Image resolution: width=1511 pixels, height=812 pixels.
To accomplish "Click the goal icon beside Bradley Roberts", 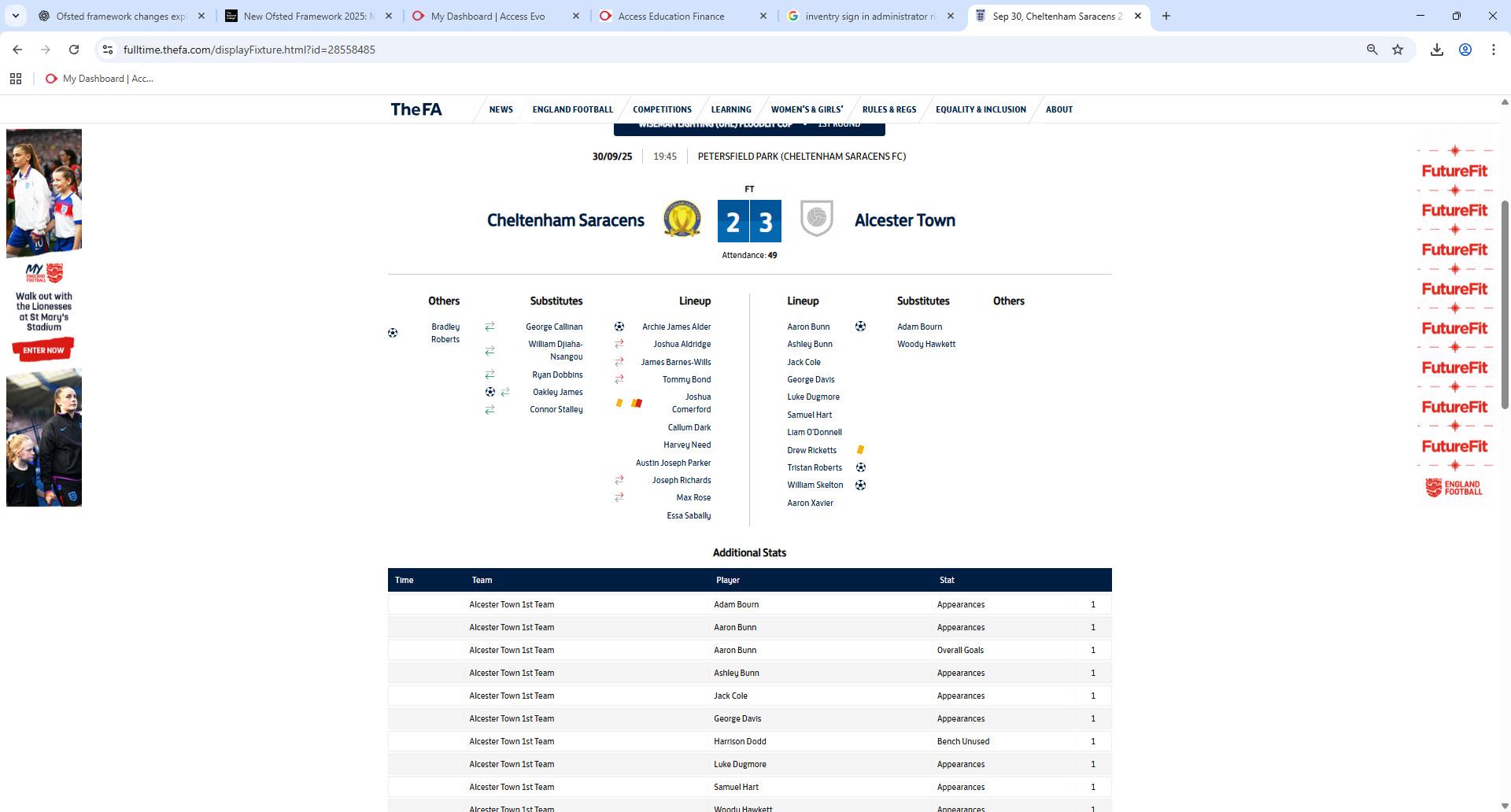I will [393, 333].
